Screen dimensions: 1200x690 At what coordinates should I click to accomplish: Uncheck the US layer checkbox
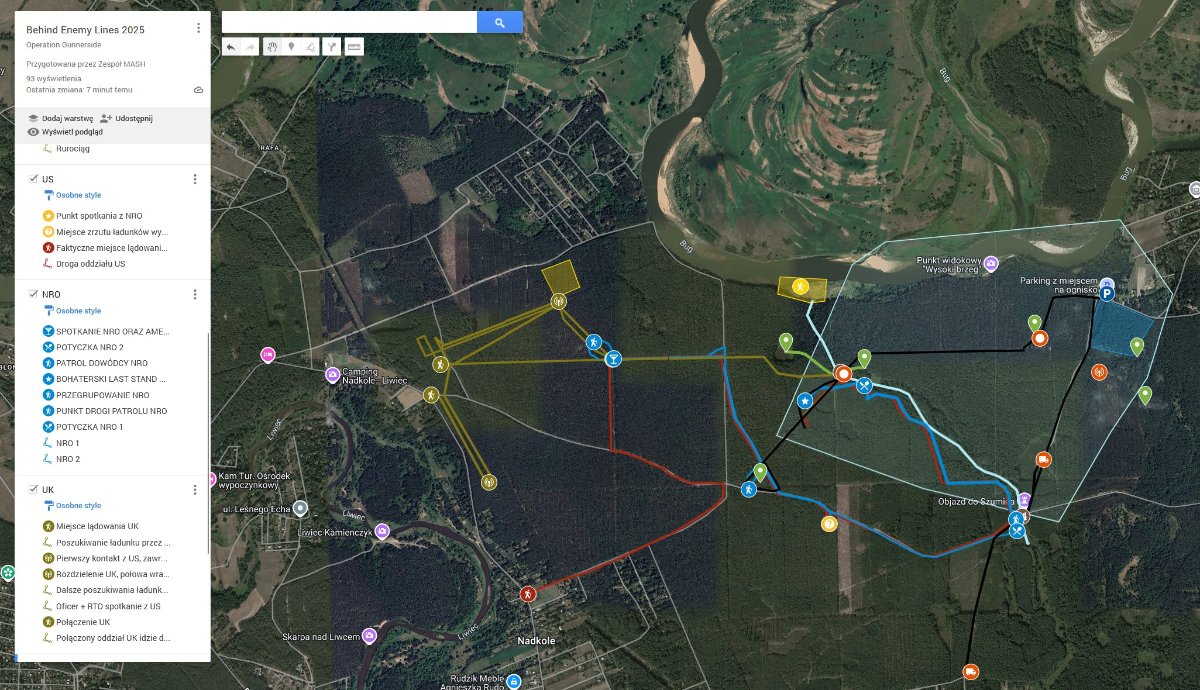[x=33, y=179]
